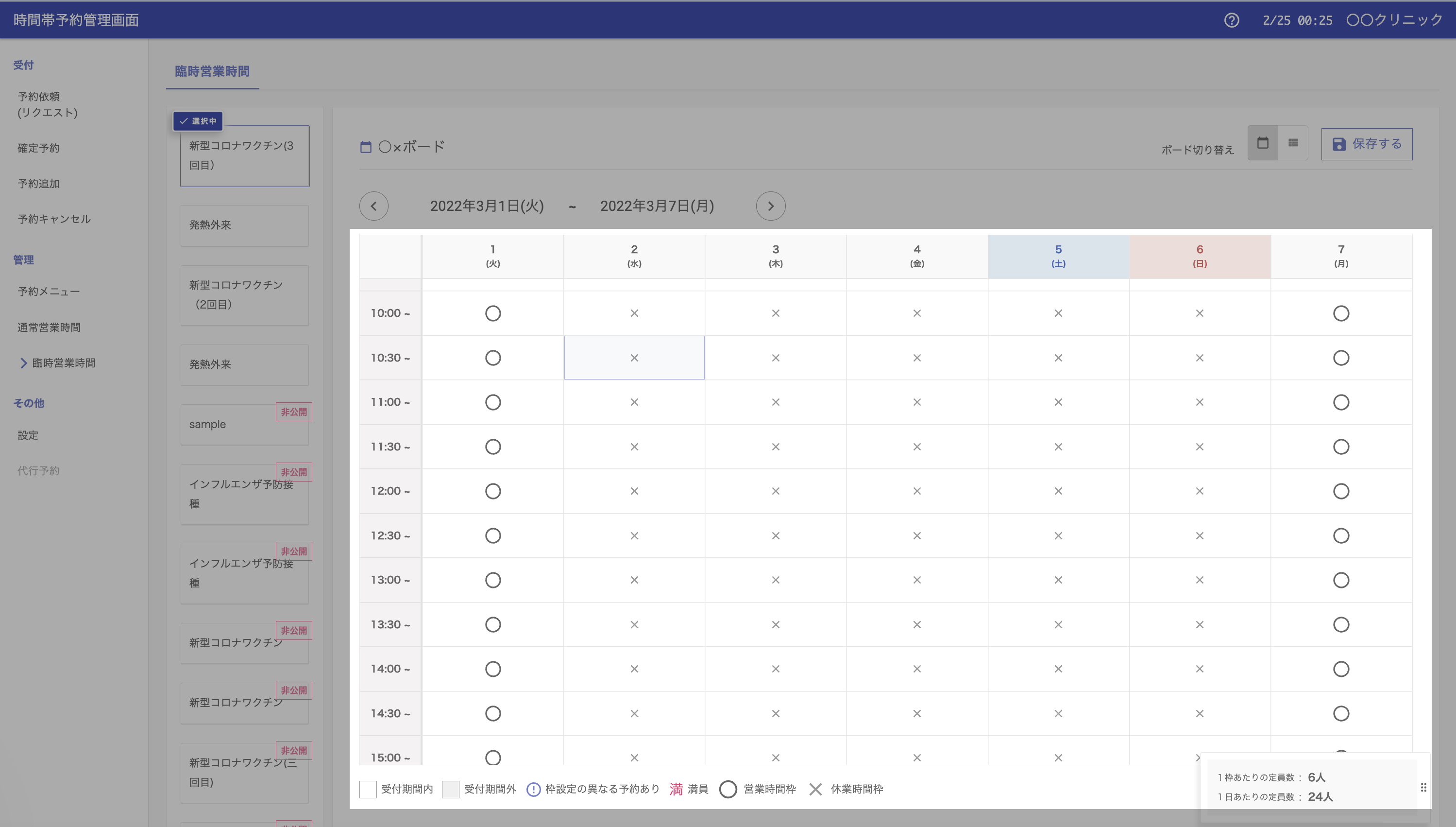
Task: Select the 発熱外来 menu card
Action: tap(245, 225)
